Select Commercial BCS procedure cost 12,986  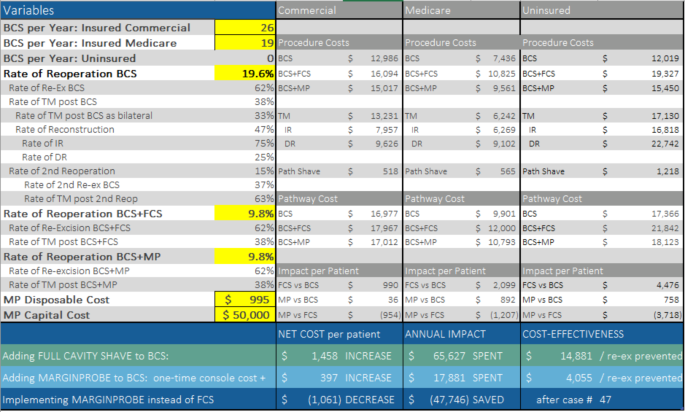coord(384,58)
